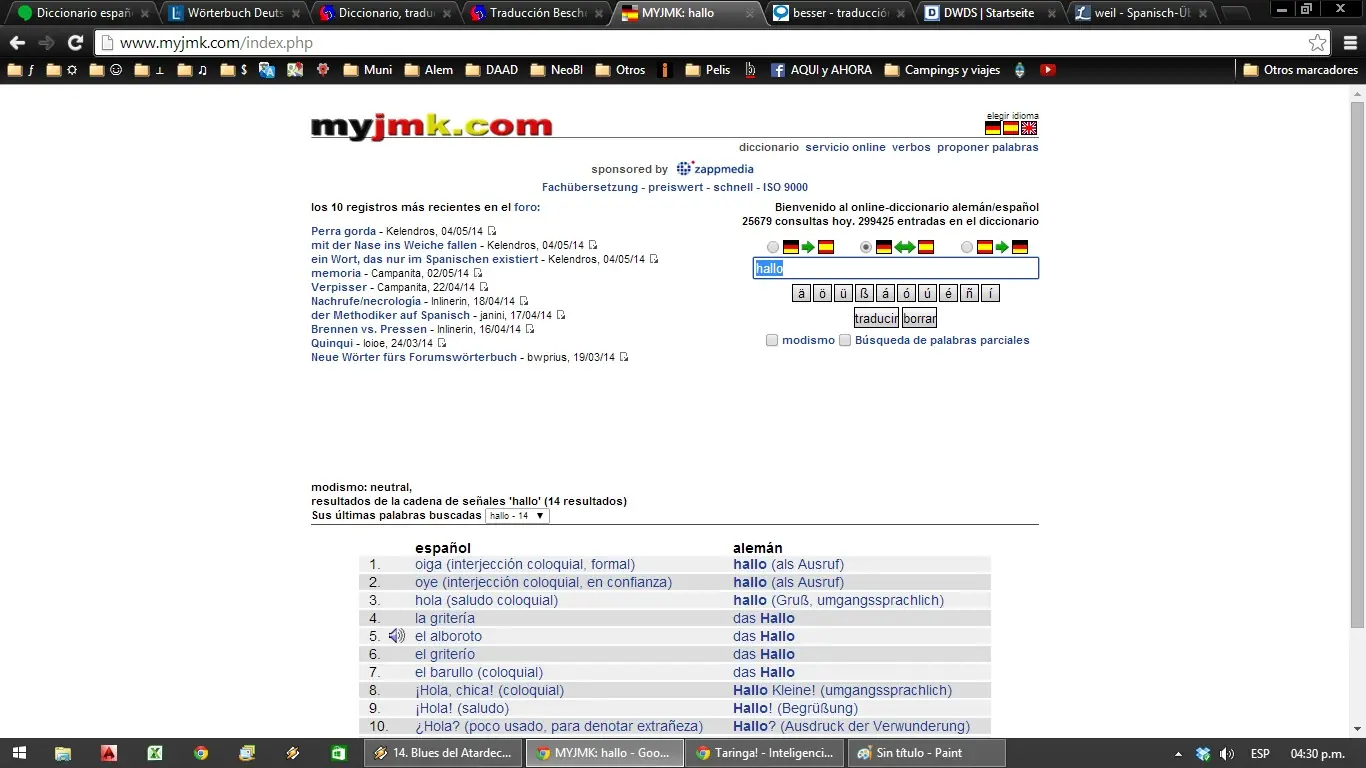
Task: Open the Blues del Atardecer taskbar window
Action: (x=445, y=753)
